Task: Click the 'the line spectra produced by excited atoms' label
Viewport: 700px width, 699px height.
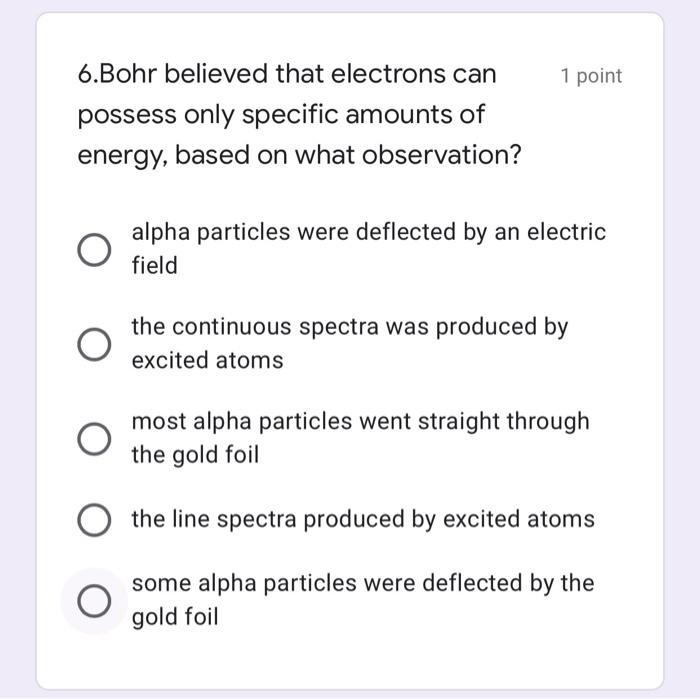Action: coord(362,520)
